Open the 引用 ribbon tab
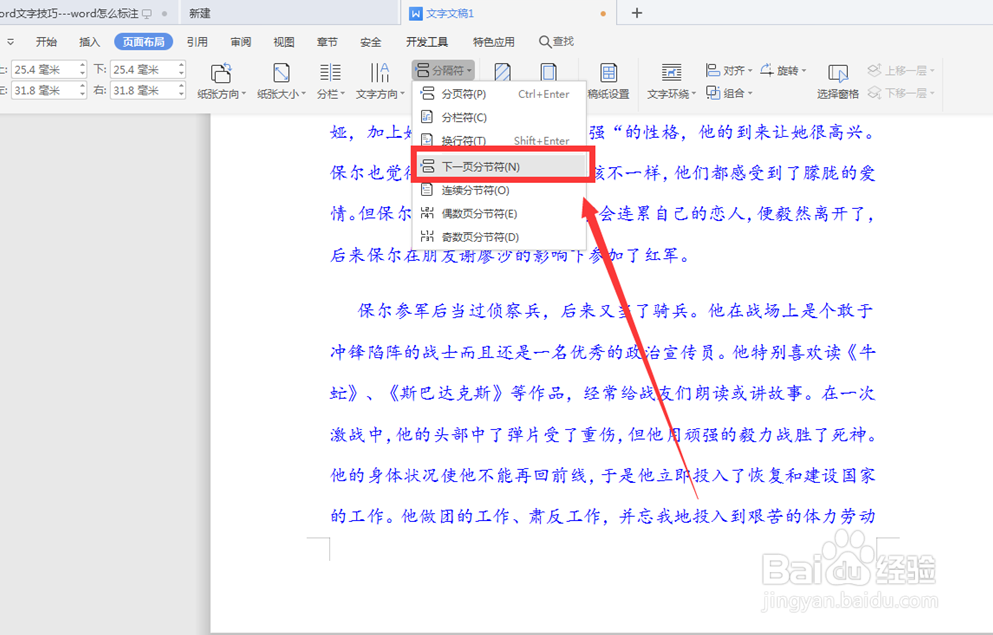Image resolution: width=993 pixels, height=635 pixels. [197, 42]
